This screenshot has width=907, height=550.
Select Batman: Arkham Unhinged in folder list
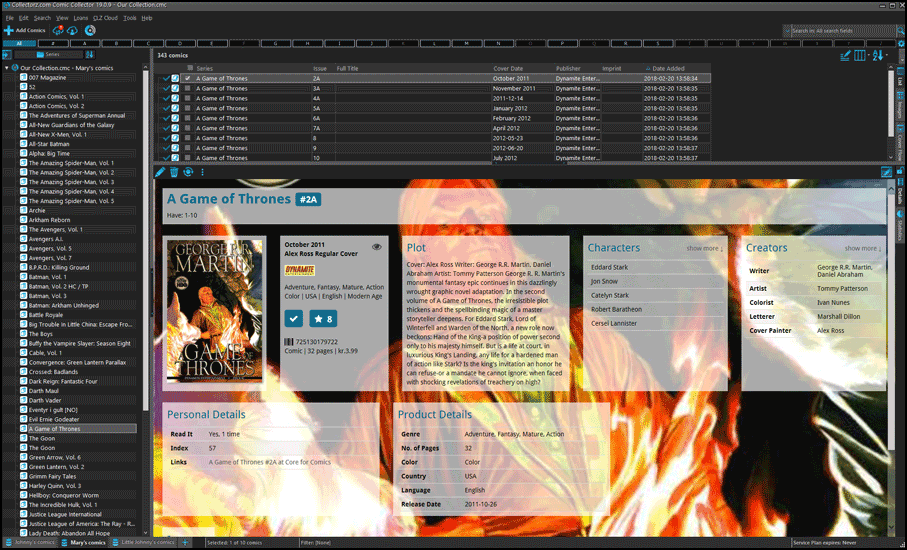tap(64, 305)
